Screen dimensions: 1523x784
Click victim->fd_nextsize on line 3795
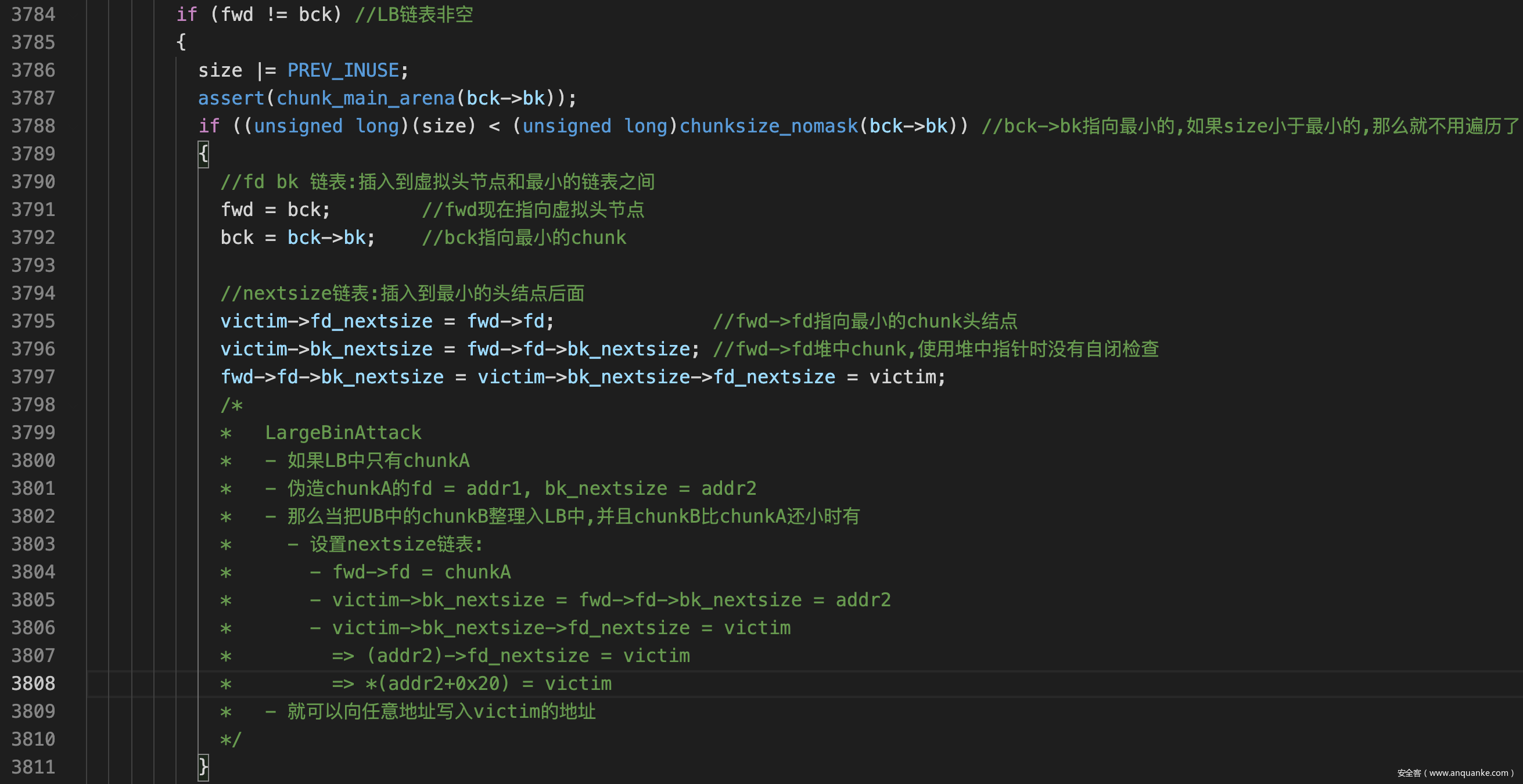(x=326, y=321)
